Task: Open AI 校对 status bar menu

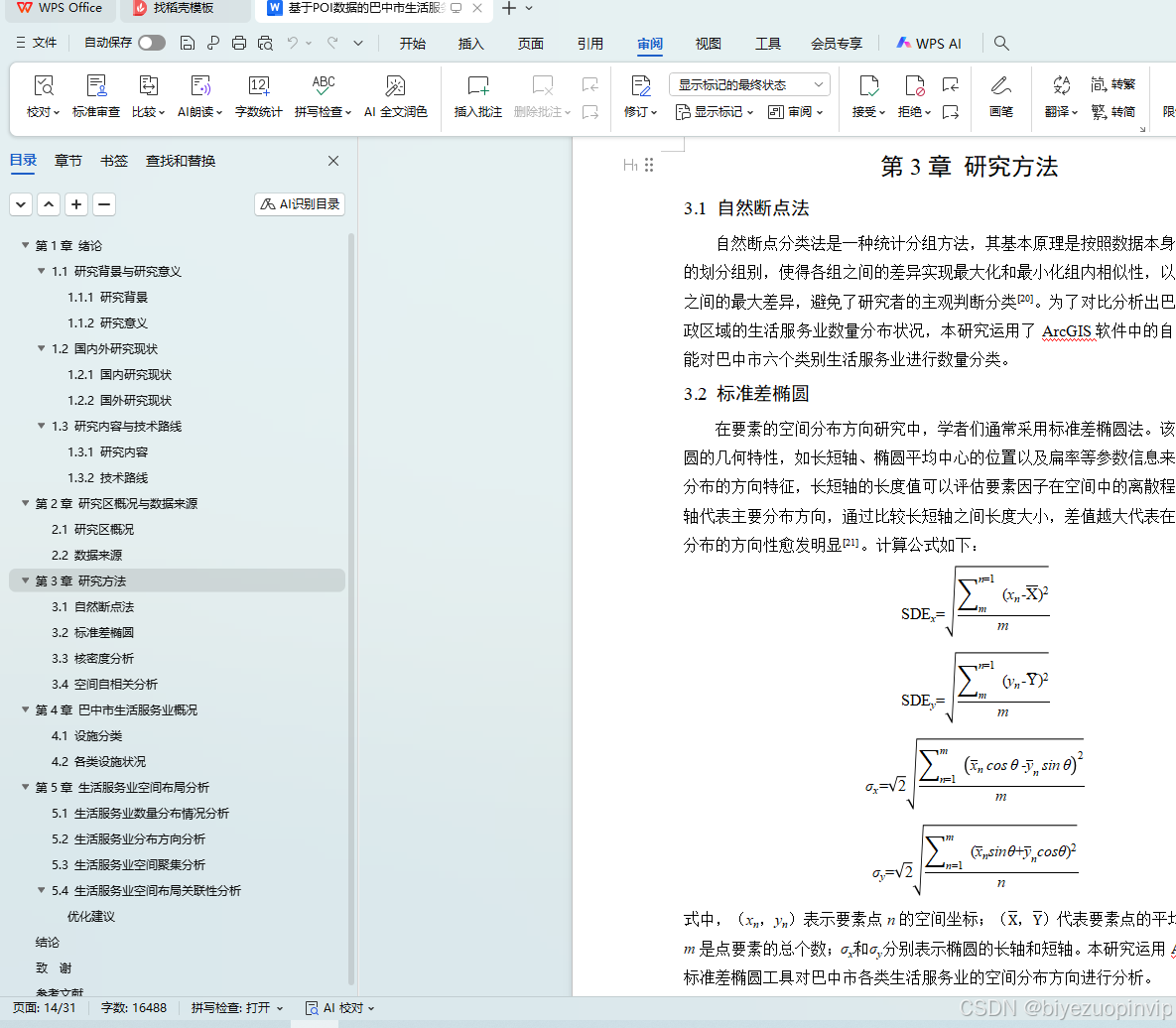Action: tap(339, 1008)
